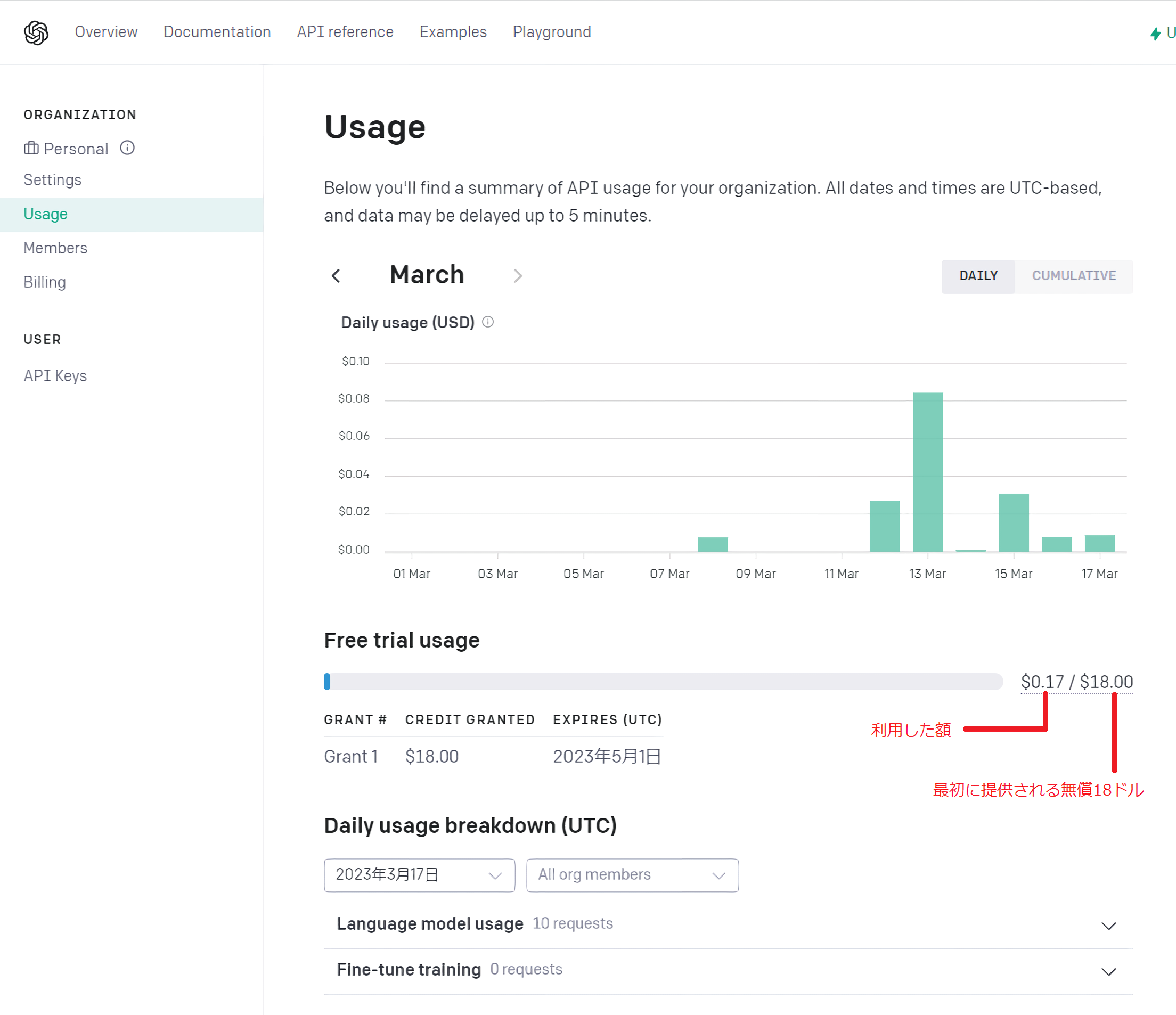1176x1015 pixels.
Task: Open Billing in the sidebar
Action: coord(45,282)
